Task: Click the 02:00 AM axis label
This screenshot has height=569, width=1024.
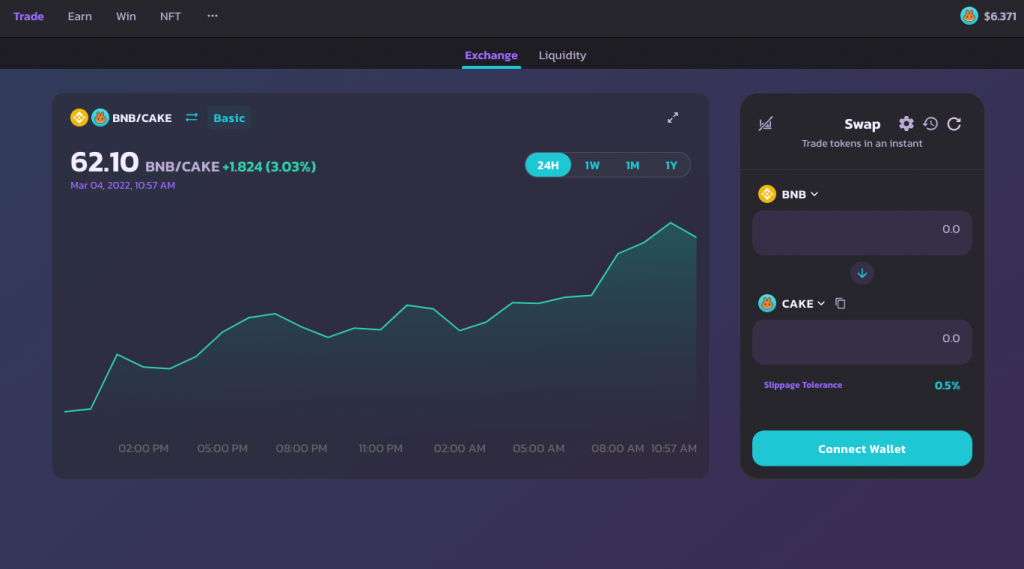Action: tap(460, 448)
